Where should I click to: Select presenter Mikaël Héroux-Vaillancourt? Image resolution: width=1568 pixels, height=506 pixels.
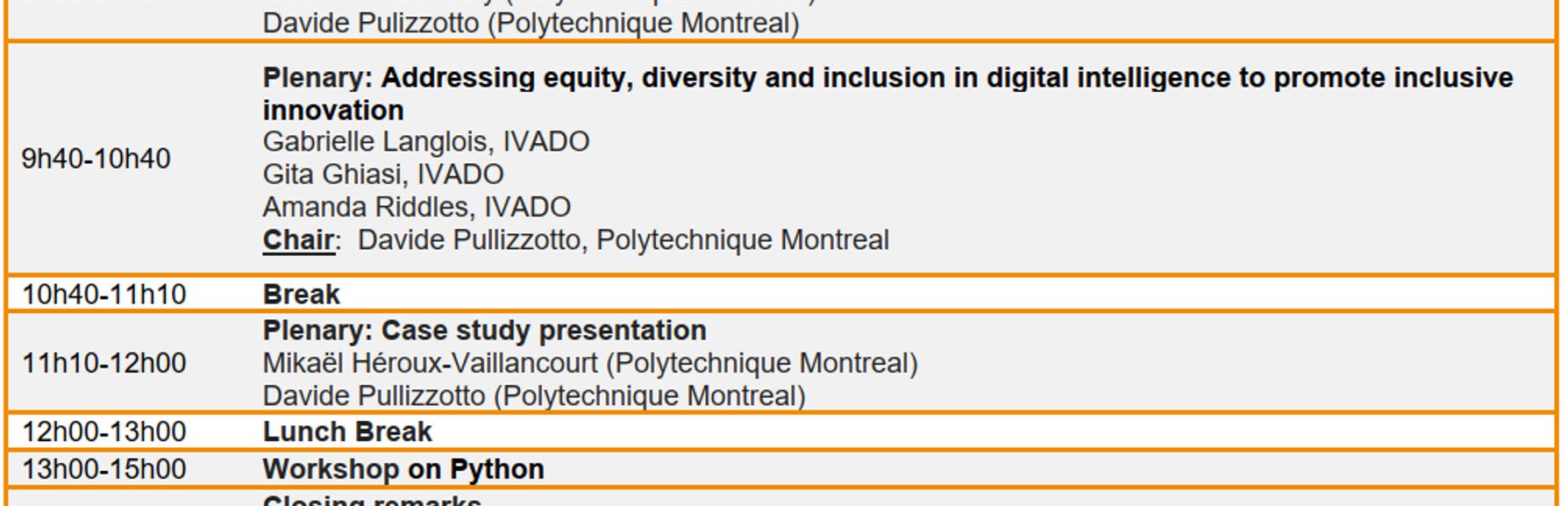click(x=590, y=363)
